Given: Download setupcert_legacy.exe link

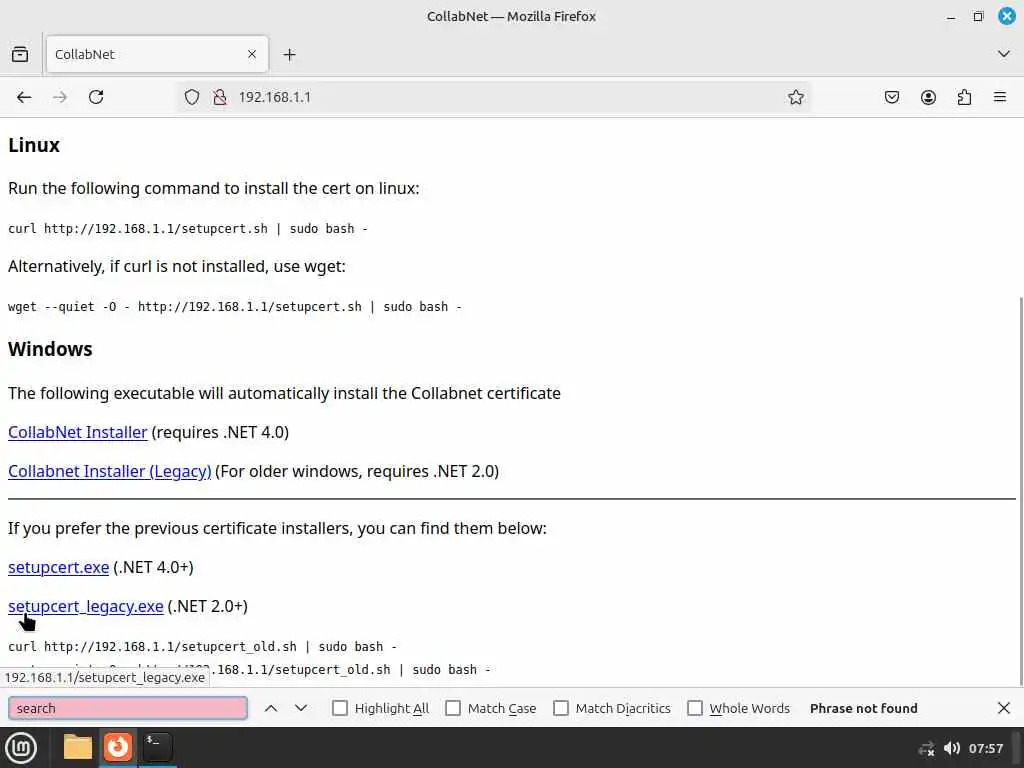Looking at the screenshot, I should [86, 607].
